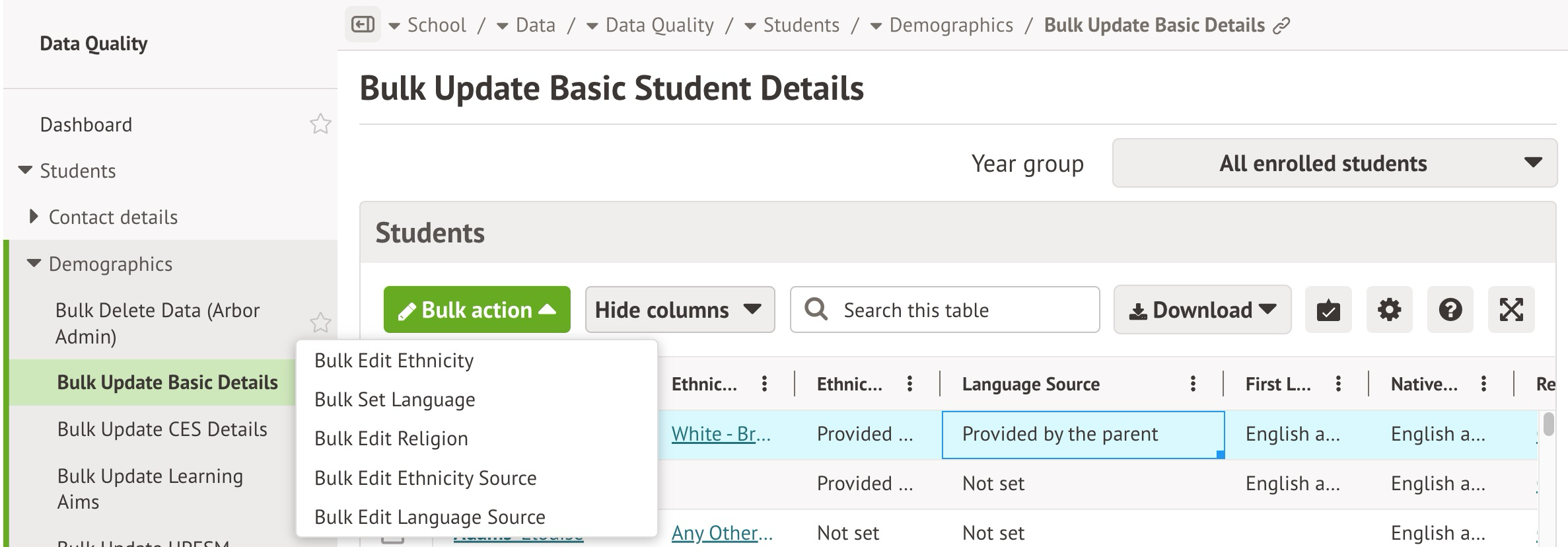The image size is (1568, 547).
Task: Collapse the Bulk action button menu
Action: 476,310
